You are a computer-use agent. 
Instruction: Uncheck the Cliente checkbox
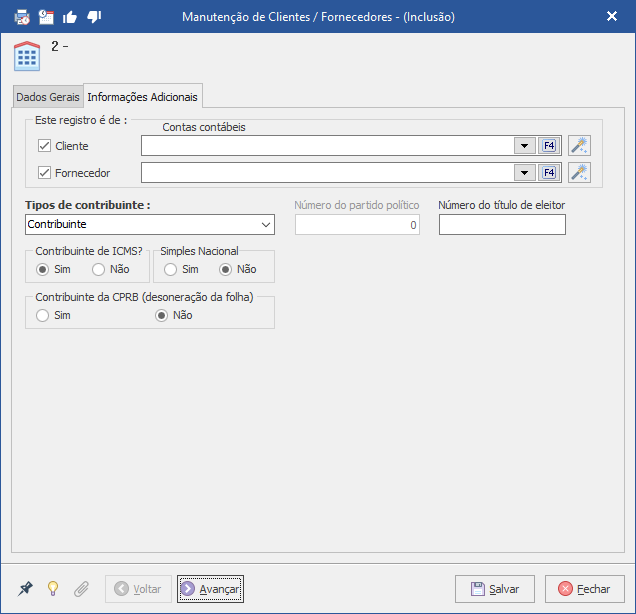click(44, 146)
